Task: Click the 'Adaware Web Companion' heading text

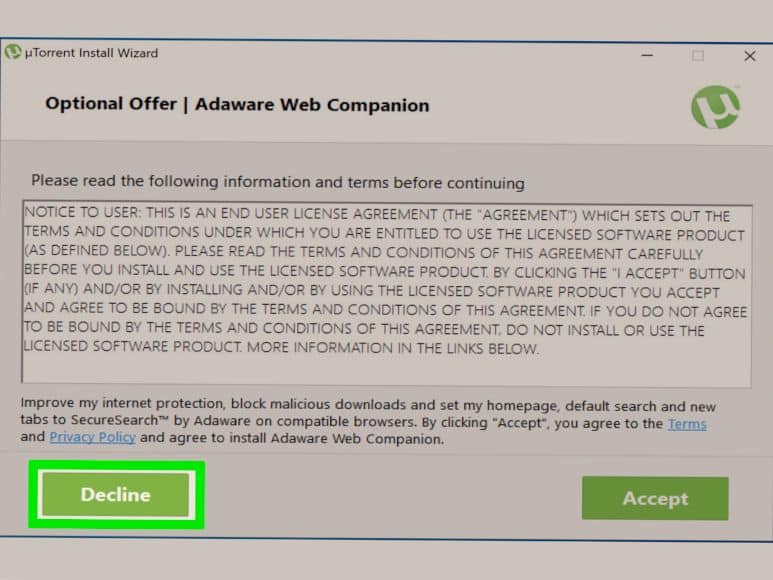Action: 312,105
